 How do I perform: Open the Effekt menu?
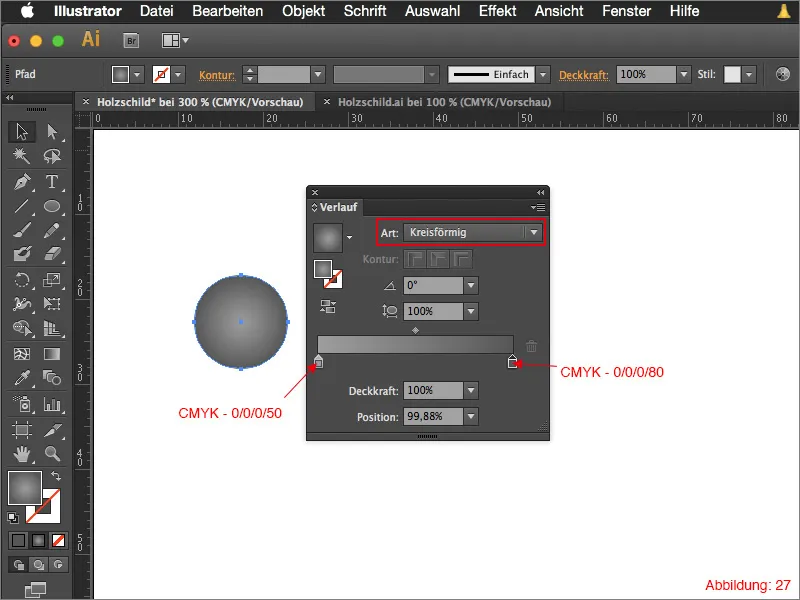click(x=497, y=11)
